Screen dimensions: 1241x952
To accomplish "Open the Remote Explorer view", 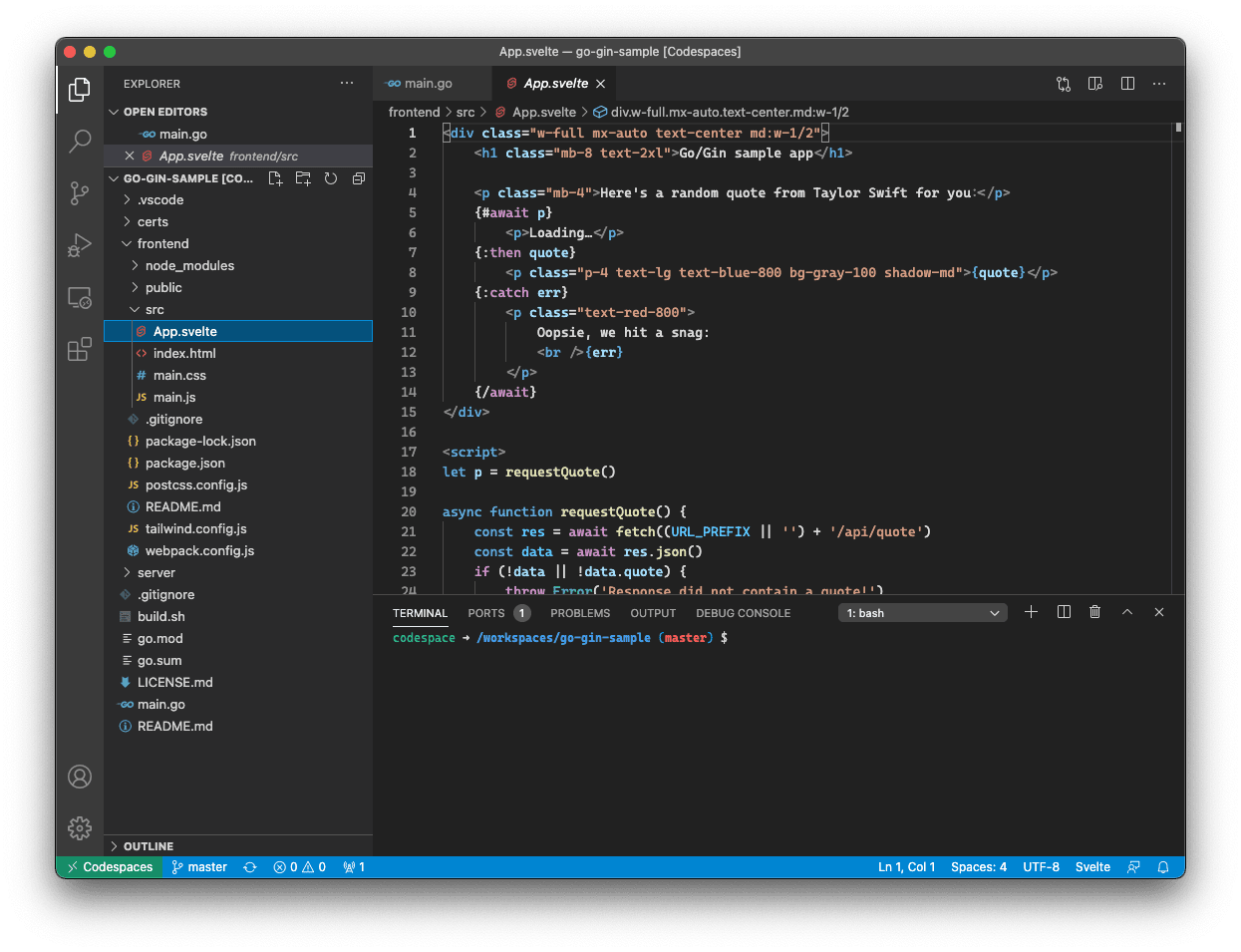I will point(80,297).
